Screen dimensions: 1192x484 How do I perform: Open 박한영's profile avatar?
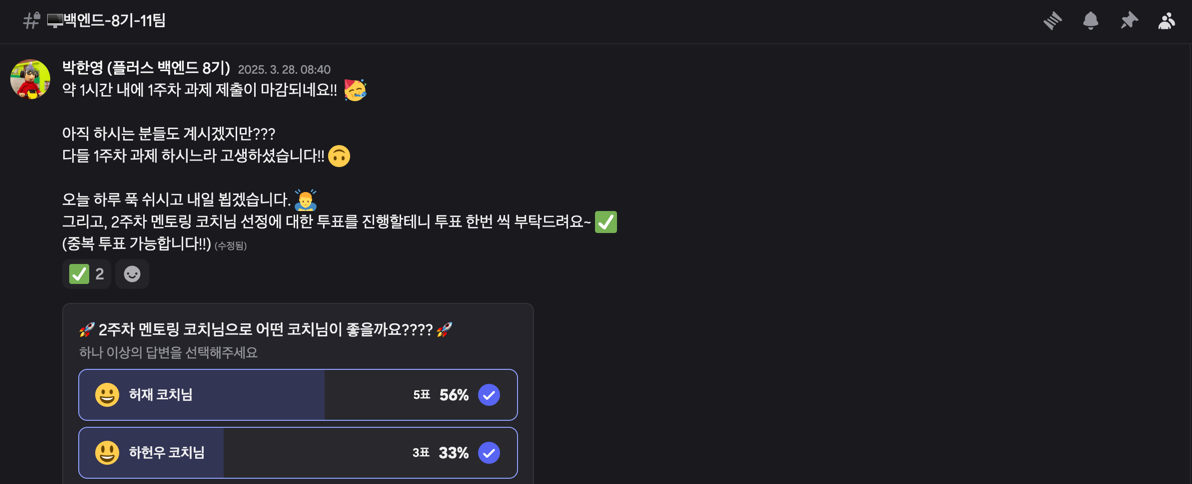tap(30, 79)
